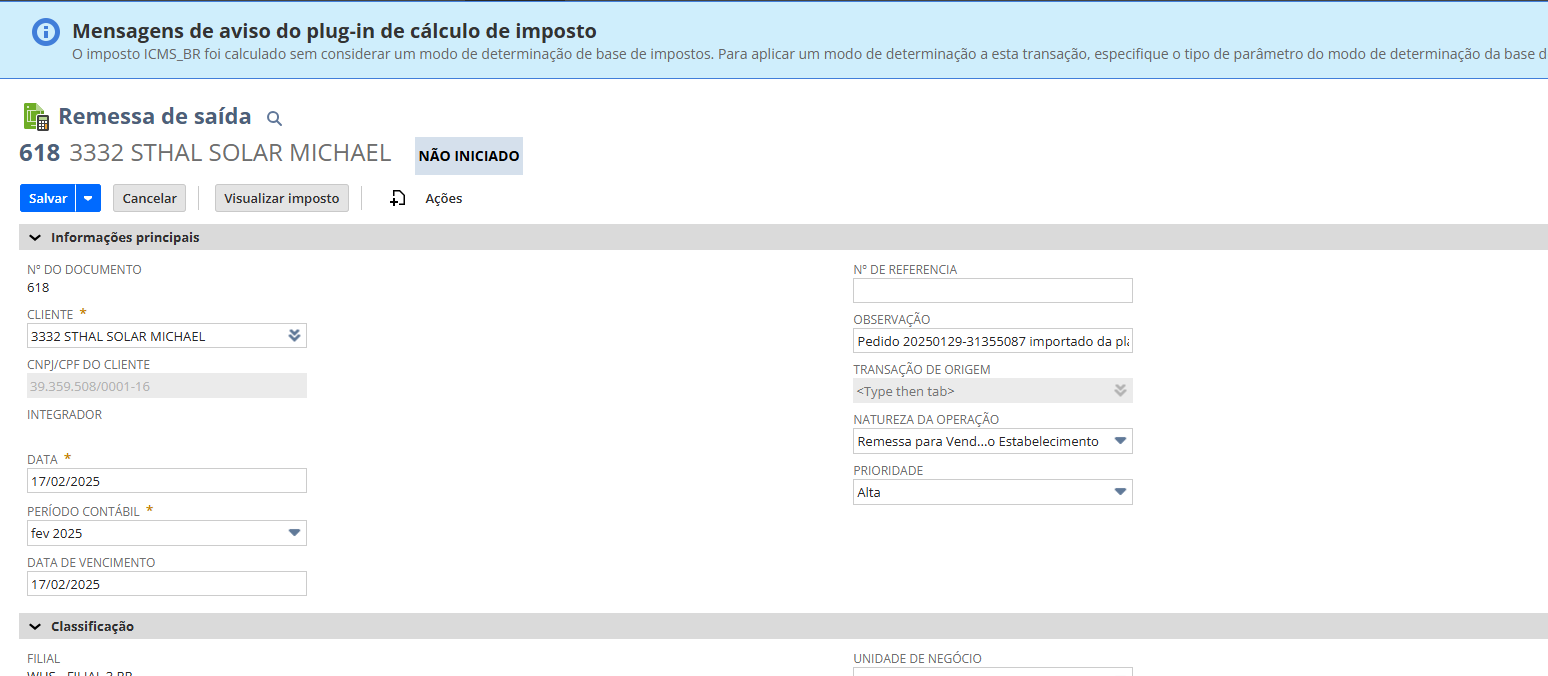Image resolution: width=1548 pixels, height=676 pixels.
Task: Click the Nº de Referencia input field
Action: 992,291
